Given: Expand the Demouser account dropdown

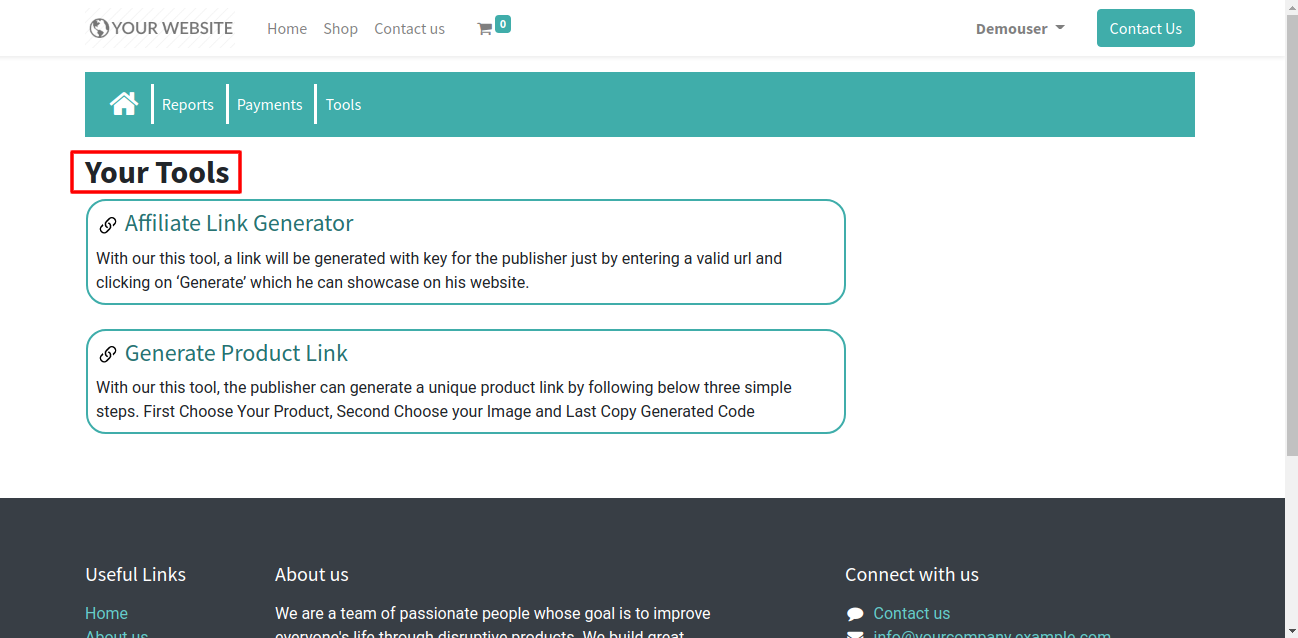Looking at the screenshot, I should [1020, 29].
